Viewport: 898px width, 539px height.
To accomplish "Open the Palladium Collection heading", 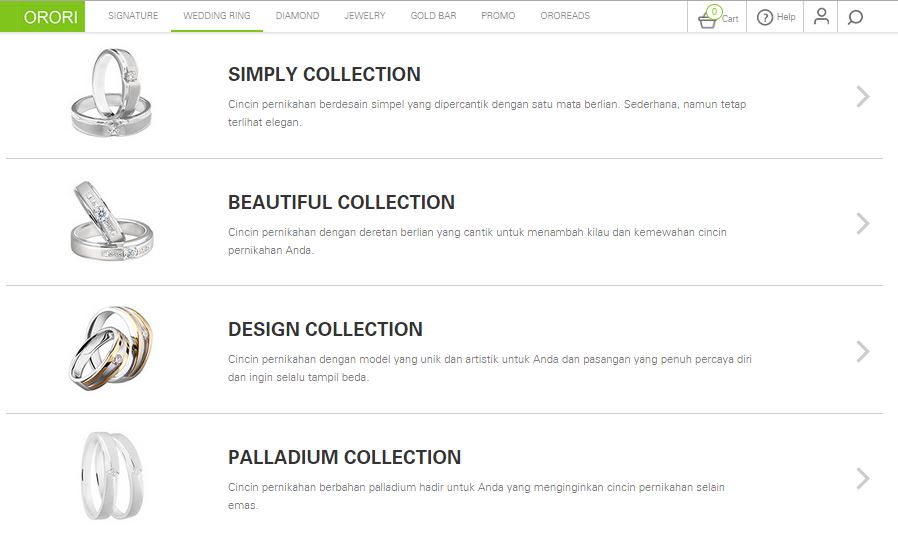I will (344, 457).
